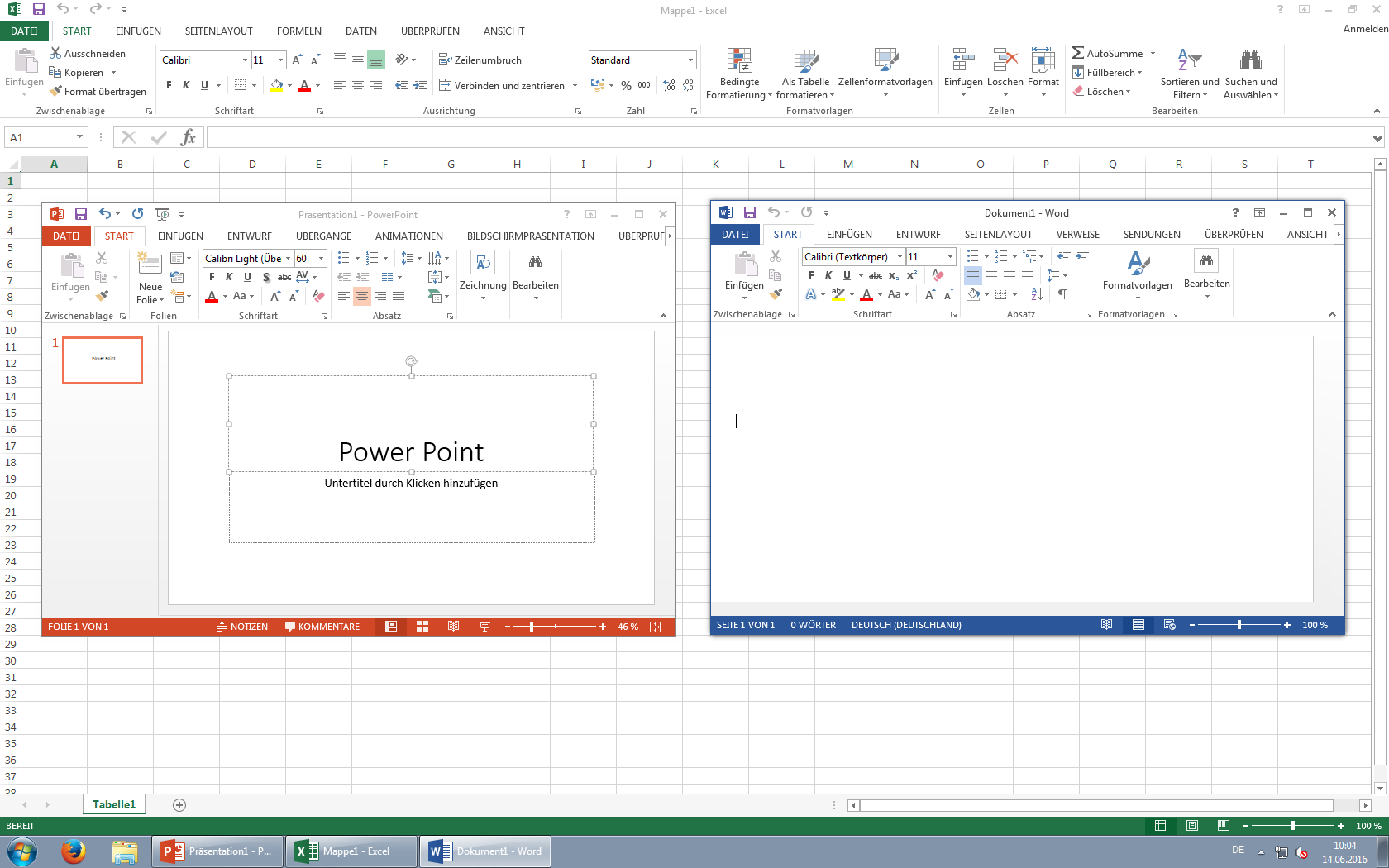
Task: Open VERWEISE tab in Word
Action: [x=1078, y=234]
